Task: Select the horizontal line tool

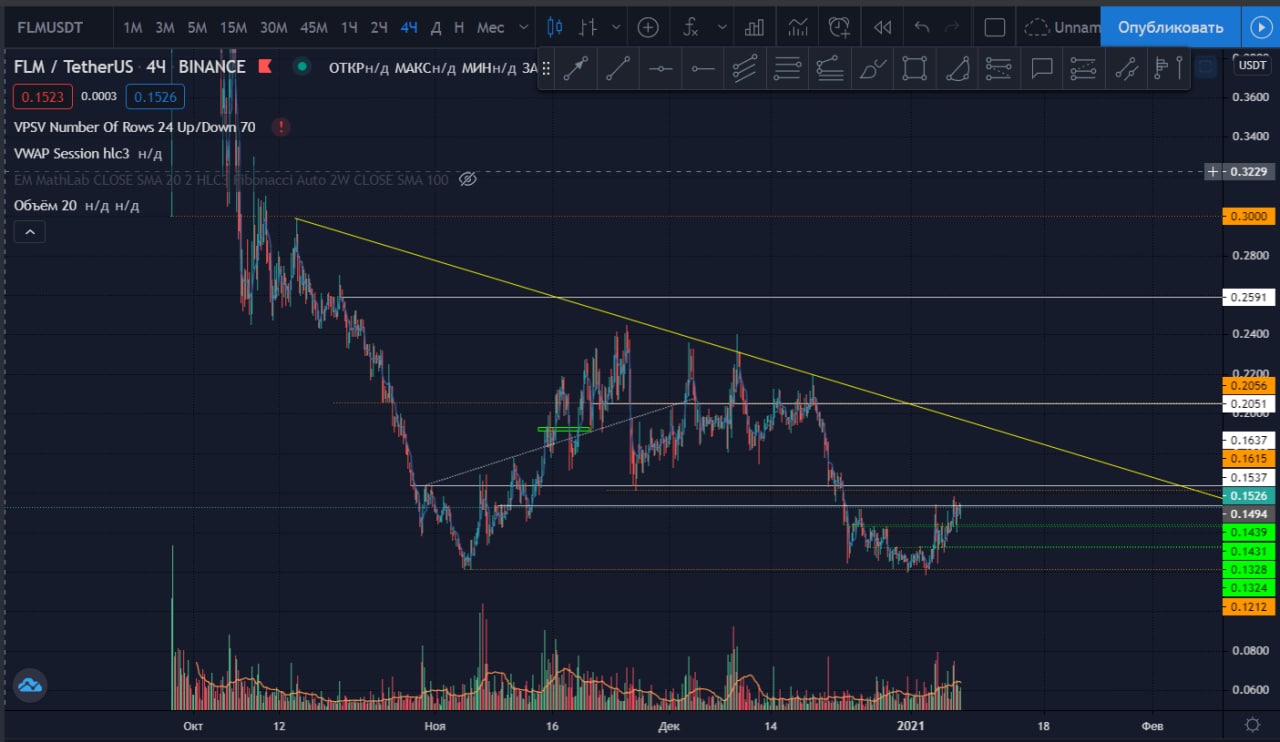Action: coord(660,68)
